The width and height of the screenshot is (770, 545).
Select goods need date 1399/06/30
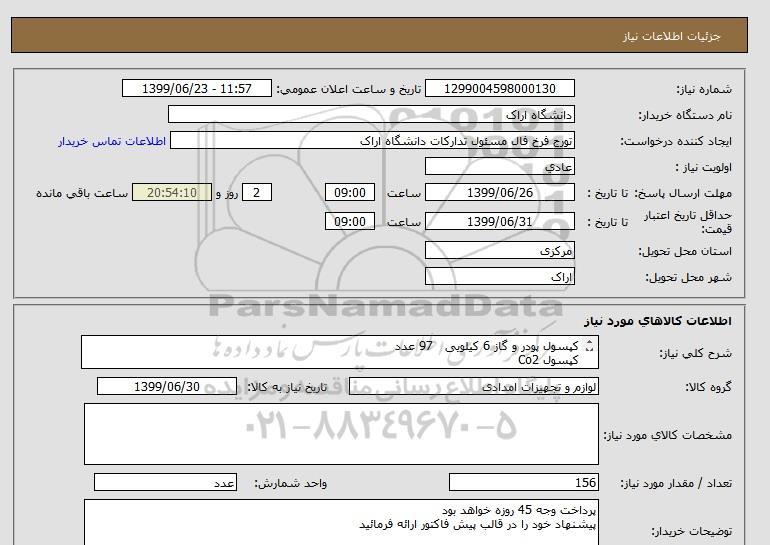167,386
